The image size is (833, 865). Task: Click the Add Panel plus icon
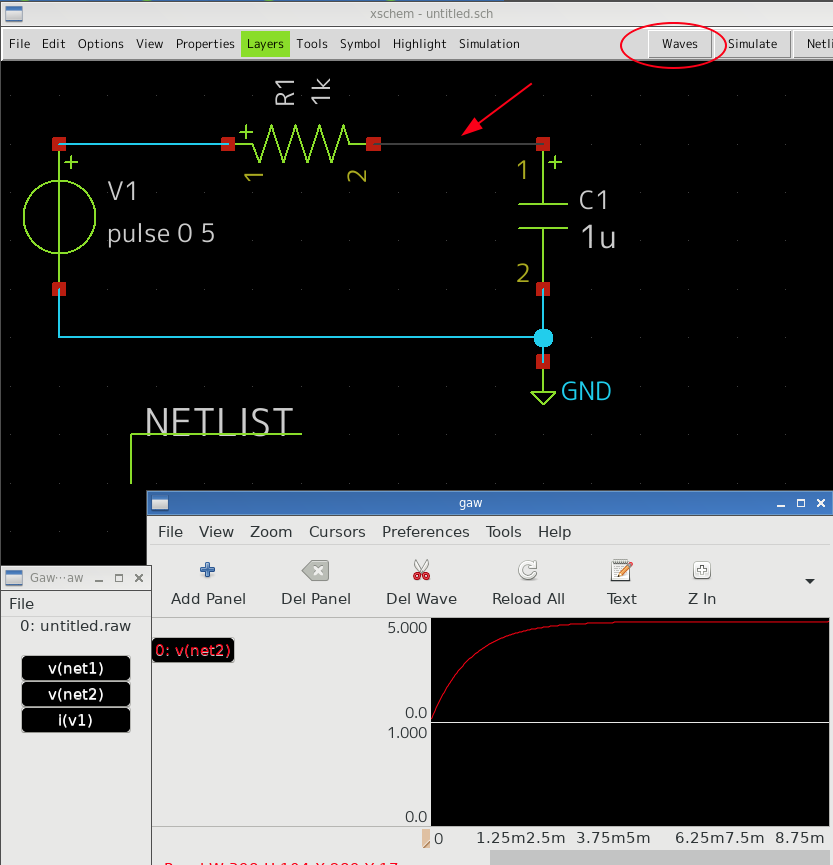click(207, 570)
